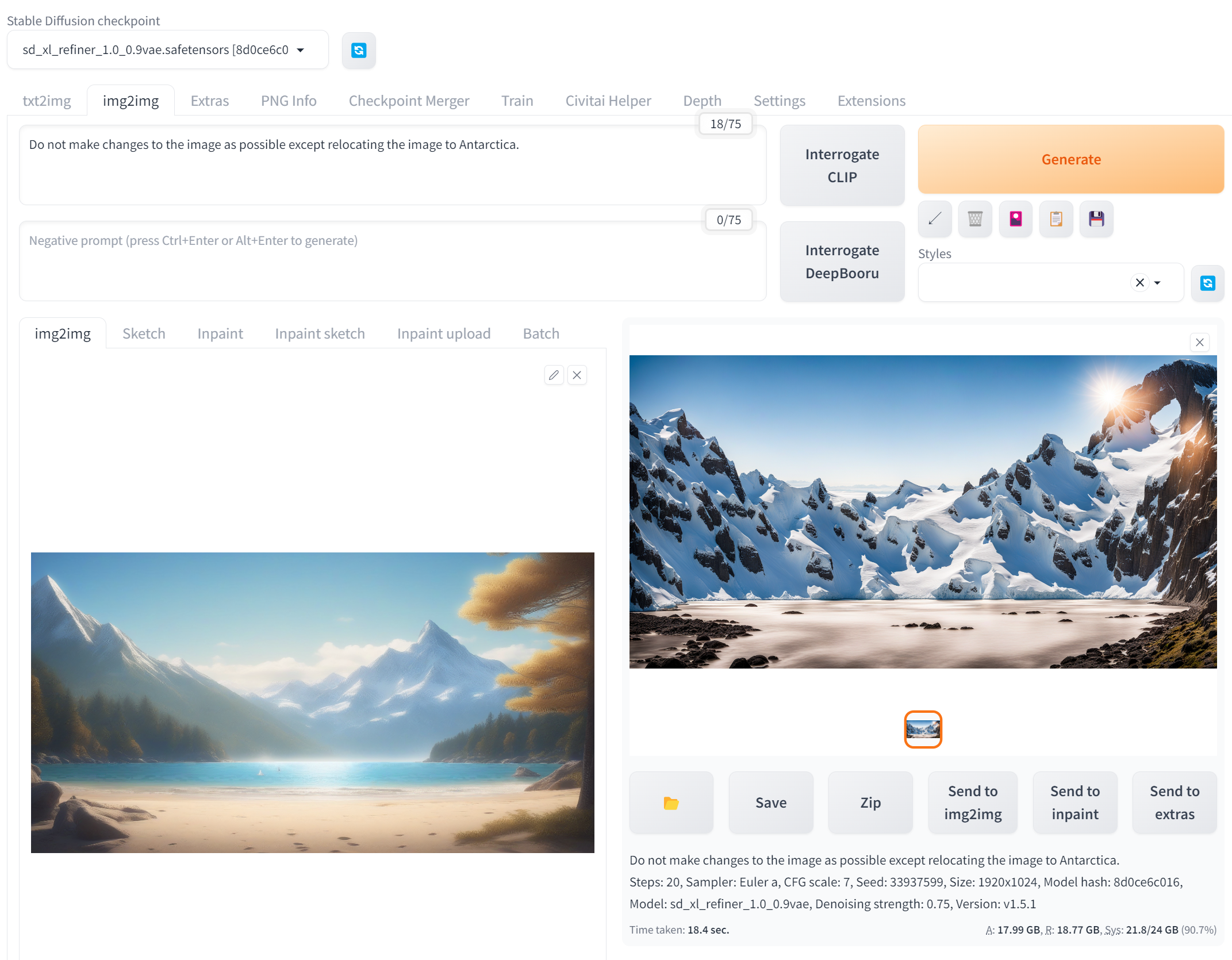Open the Inpaint upload sub-tab
Viewport: 1232px width, 960px height.
click(444, 333)
